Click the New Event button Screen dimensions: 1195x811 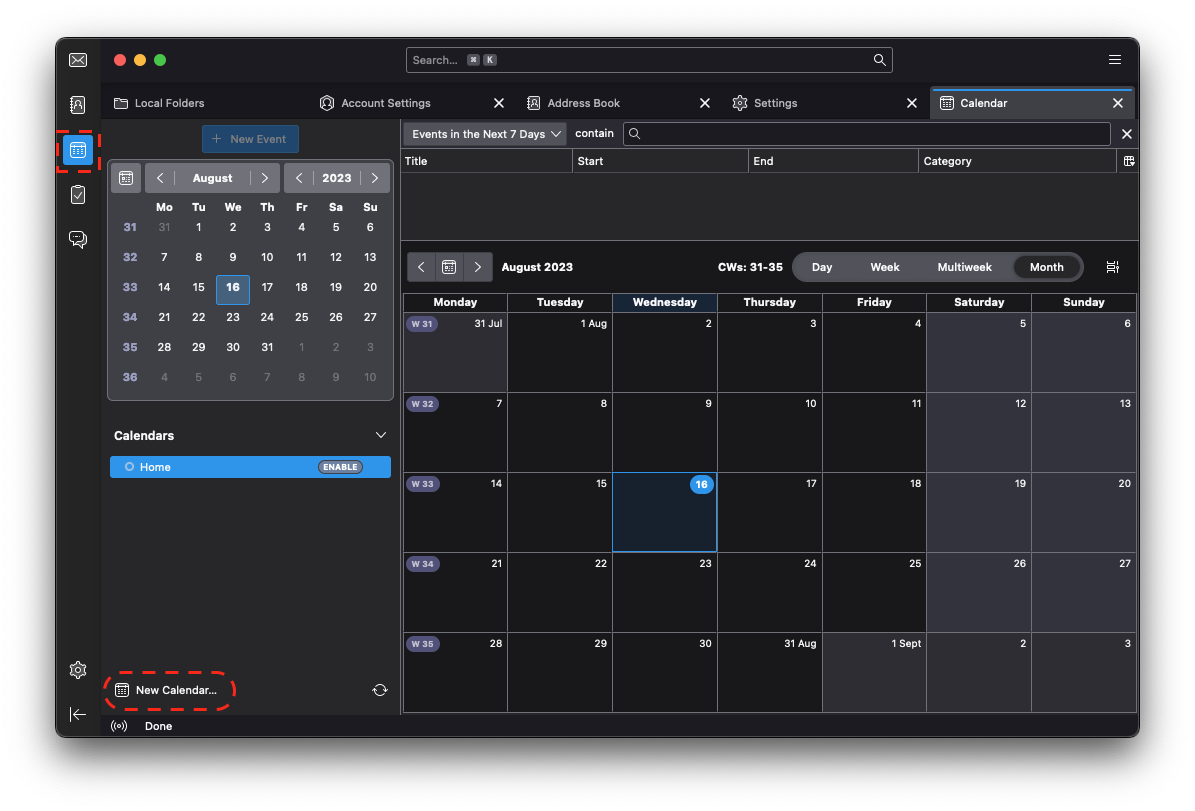pyautogui.click(x=250, y=139)
